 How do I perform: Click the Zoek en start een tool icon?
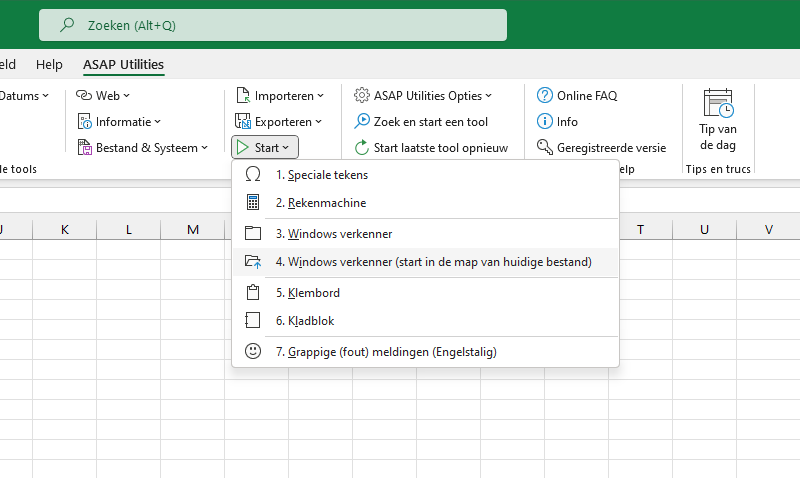[x=362, y=121]
